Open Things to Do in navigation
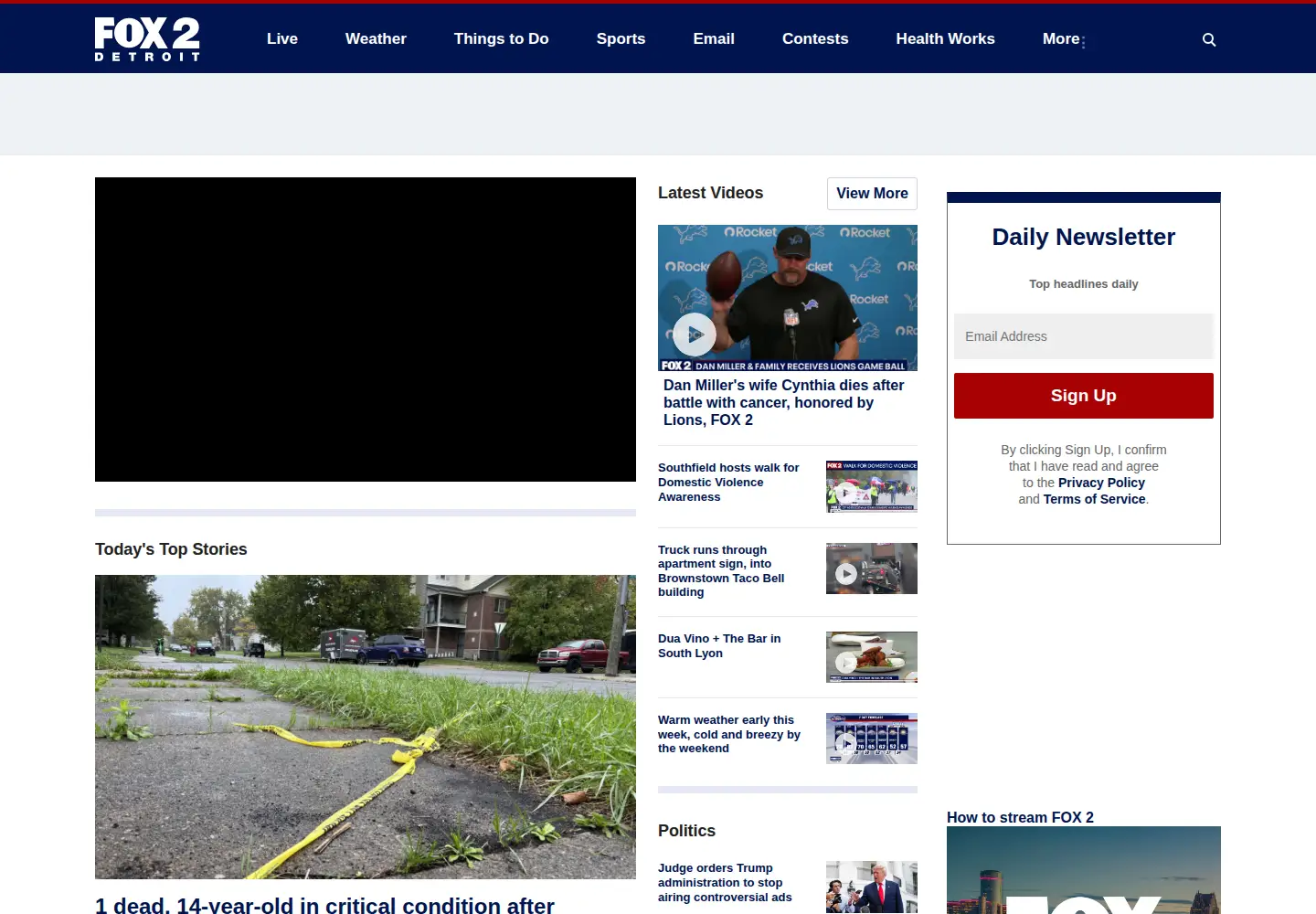The image size is (1316, 914). (x=502, y=38)
